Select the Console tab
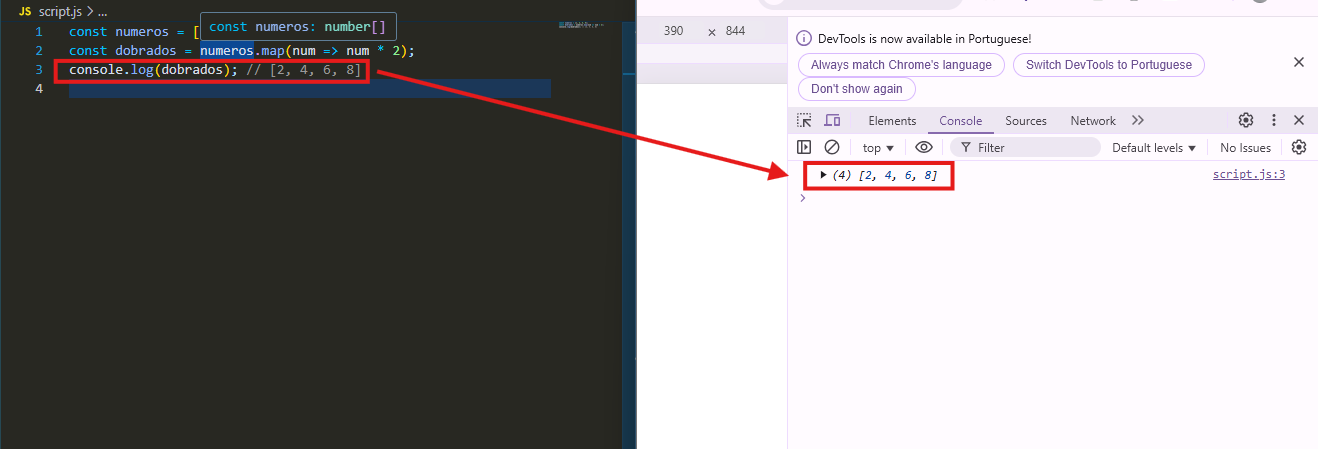 [x=960, y=120]
